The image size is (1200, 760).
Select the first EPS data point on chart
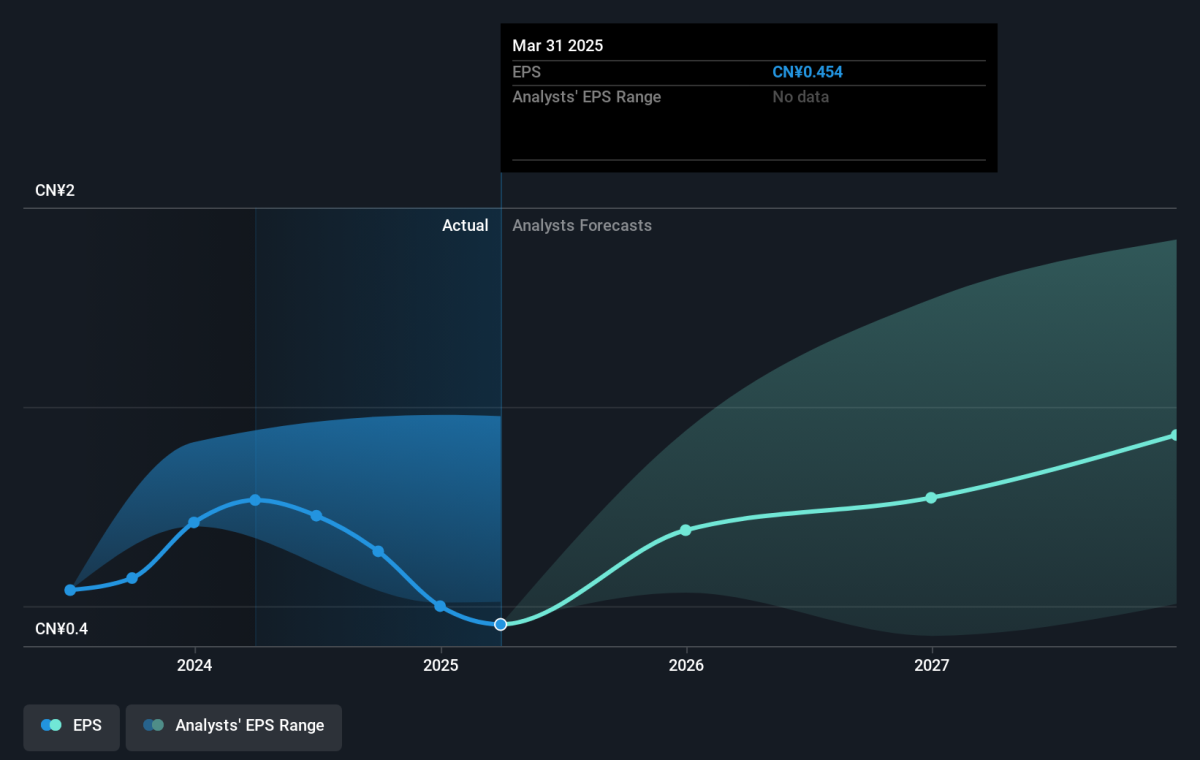pos(70,590)
